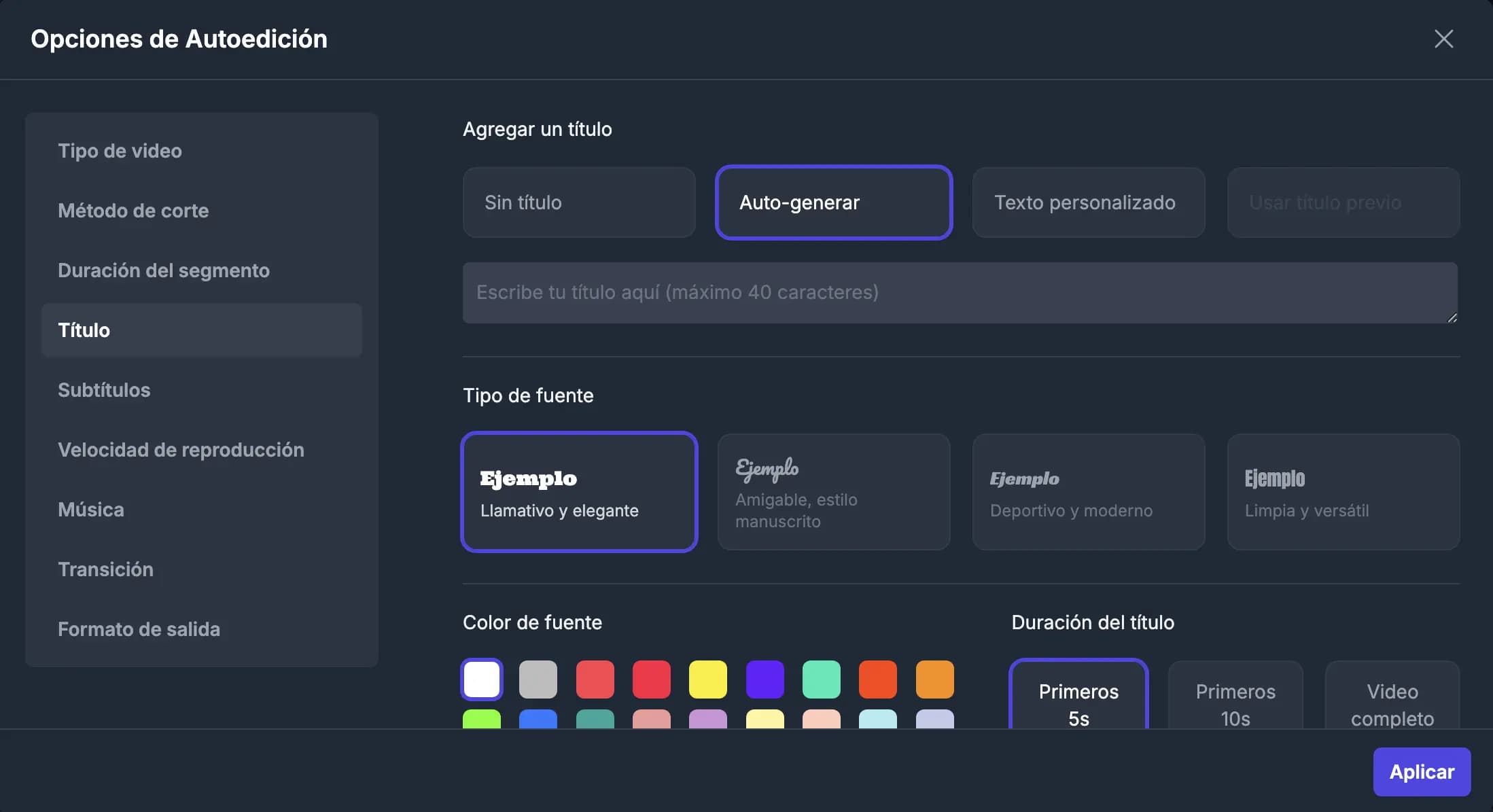Set title duration to Primeros 10s

click(x=1235, y=705)
